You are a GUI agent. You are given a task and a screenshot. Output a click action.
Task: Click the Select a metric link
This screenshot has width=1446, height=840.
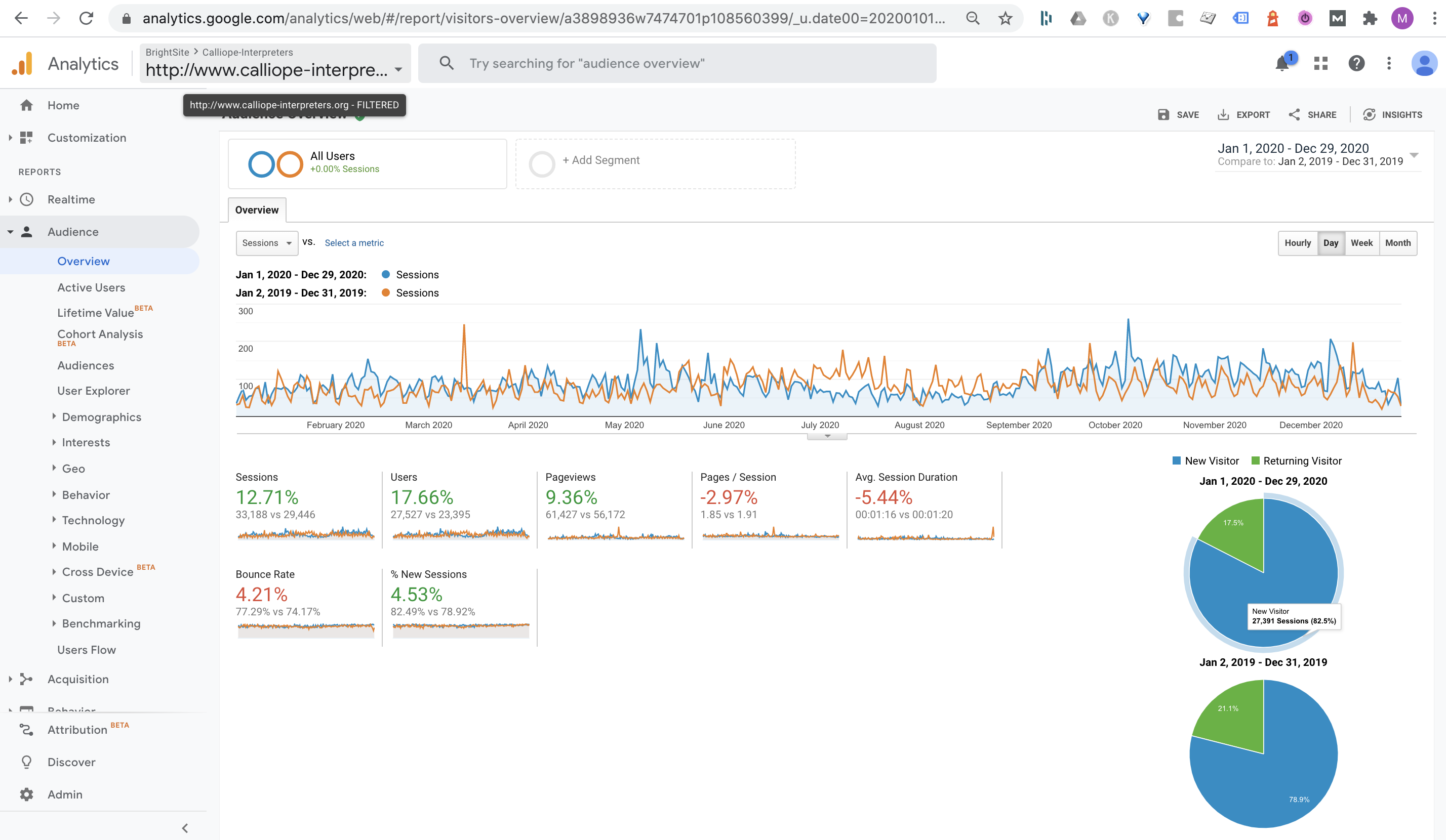coord(354,242)
